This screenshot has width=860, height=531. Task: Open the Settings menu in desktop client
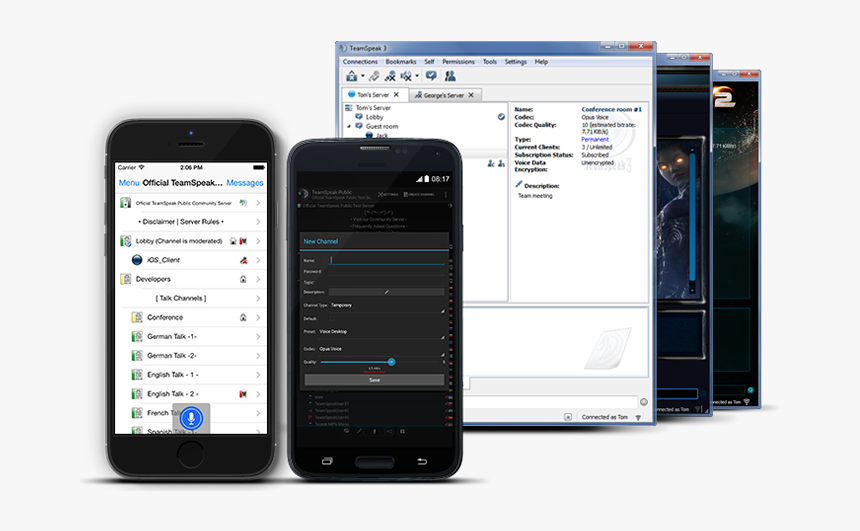click(x=516, y=62)
